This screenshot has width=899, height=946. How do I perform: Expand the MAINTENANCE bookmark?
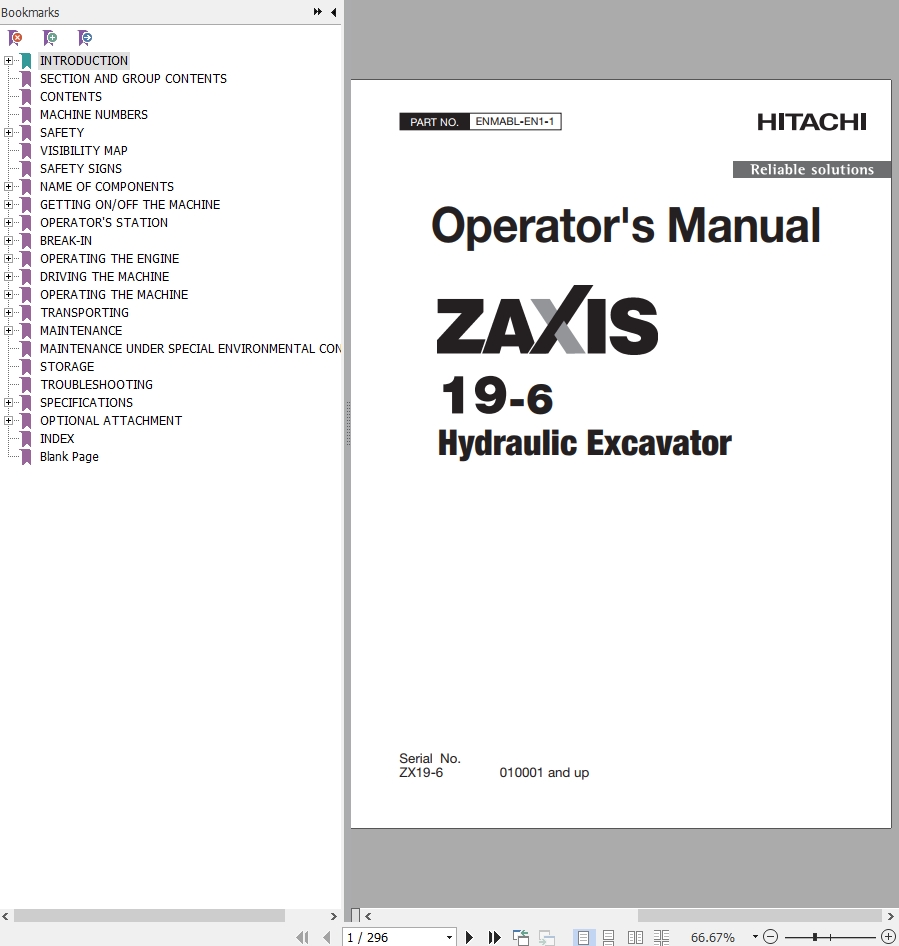coord(8,331)
